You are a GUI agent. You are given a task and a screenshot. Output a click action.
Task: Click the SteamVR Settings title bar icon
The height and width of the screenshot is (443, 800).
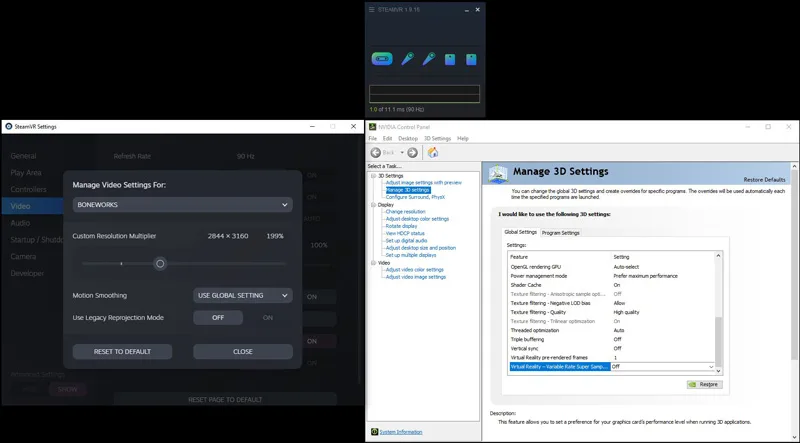pyautogui.click(x=9, y=127)
